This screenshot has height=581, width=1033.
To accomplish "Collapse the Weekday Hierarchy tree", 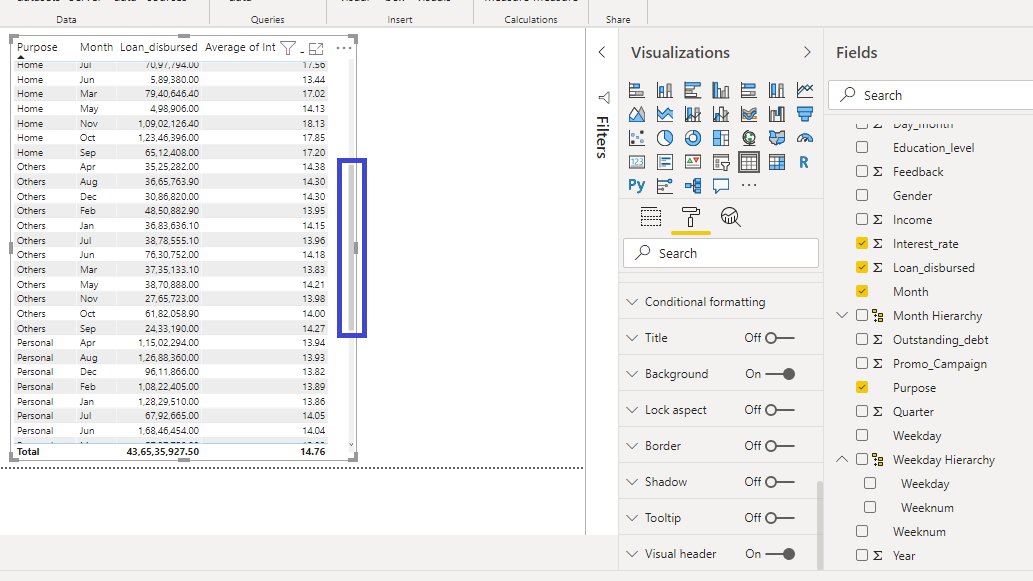I will click(842, 460).
